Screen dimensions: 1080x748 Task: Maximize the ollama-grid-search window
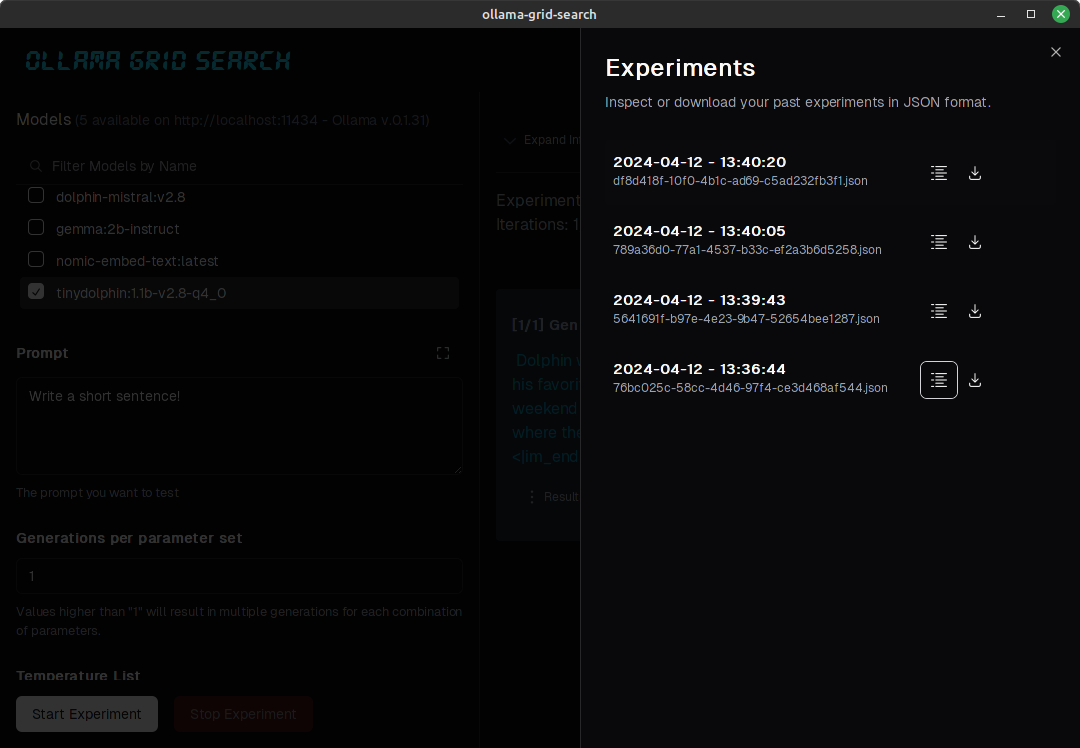(1031, 14)
